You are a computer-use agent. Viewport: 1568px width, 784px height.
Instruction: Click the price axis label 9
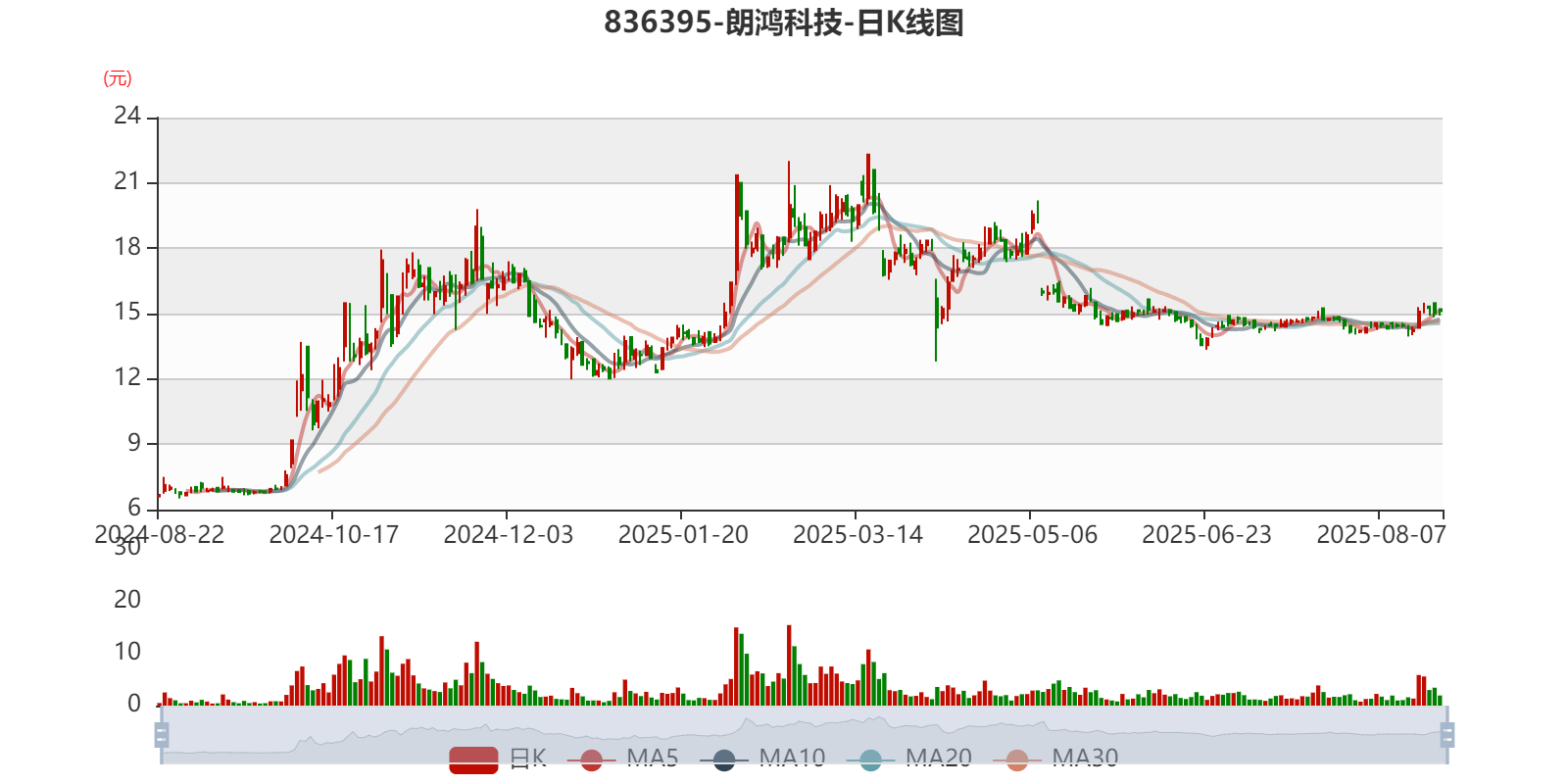134,443
